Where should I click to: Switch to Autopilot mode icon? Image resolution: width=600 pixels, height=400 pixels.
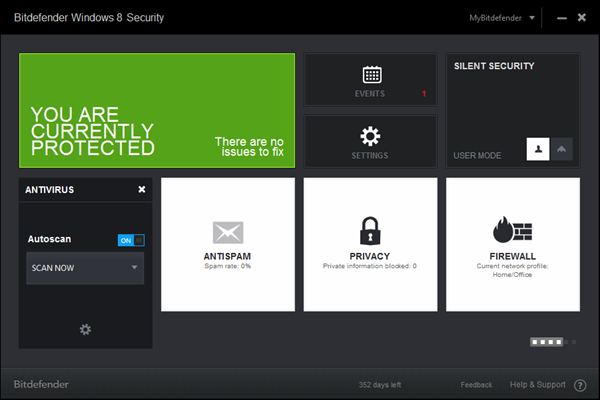pyautogui.click(x=561, y=149)
